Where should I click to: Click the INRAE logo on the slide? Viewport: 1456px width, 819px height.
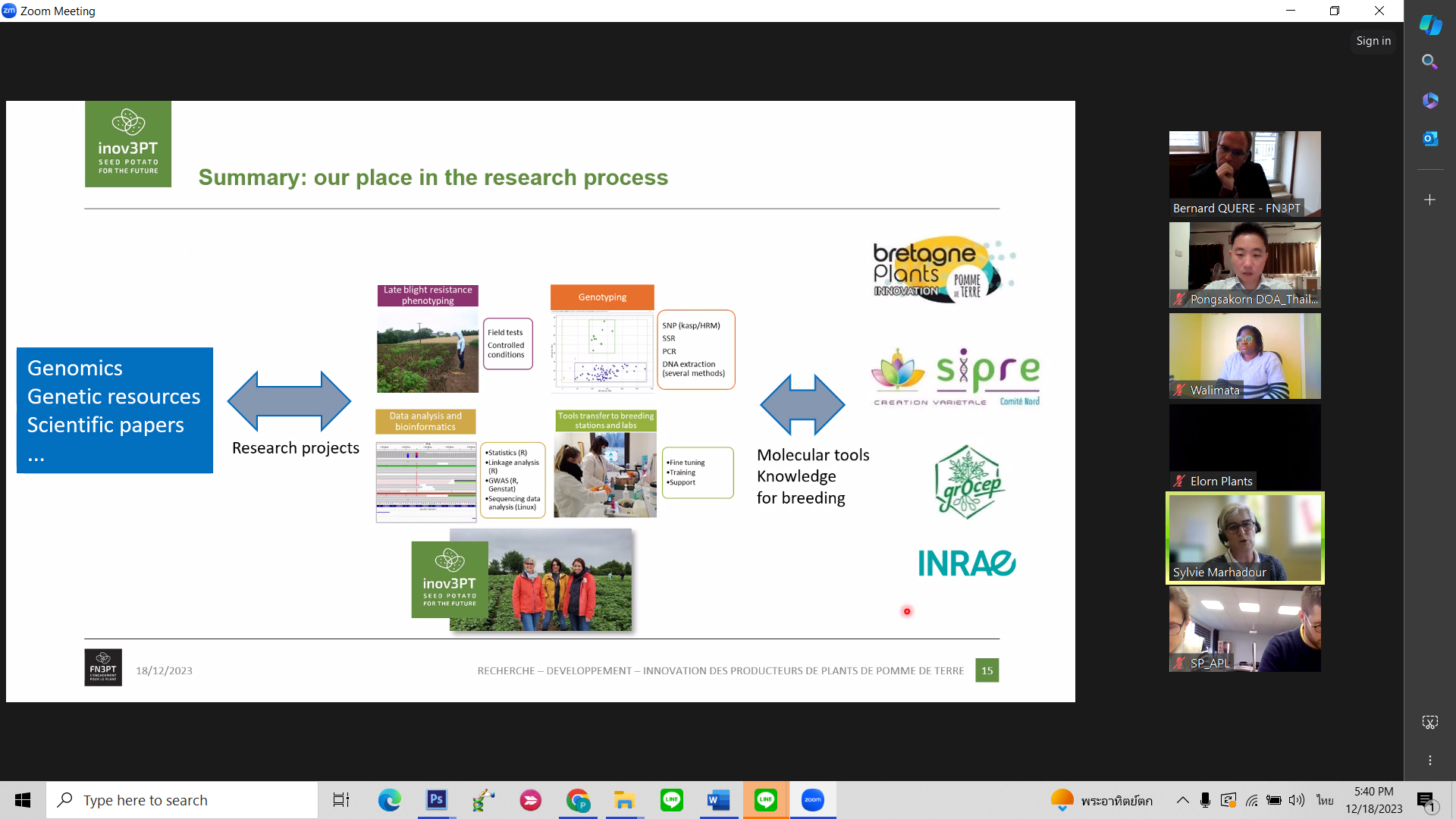point(967,563)
